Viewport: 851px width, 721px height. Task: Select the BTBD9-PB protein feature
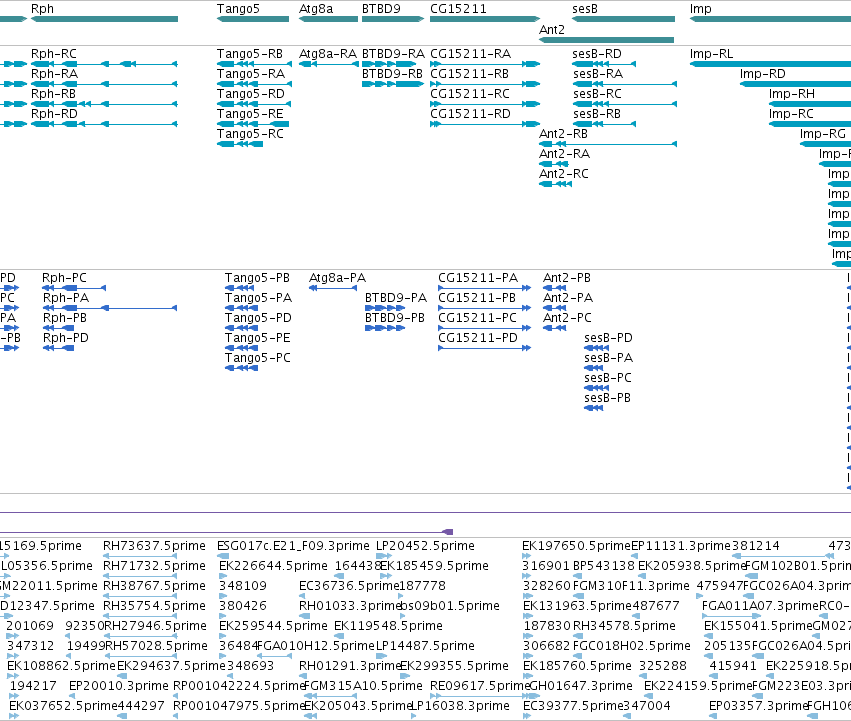[x=385, y=328]
